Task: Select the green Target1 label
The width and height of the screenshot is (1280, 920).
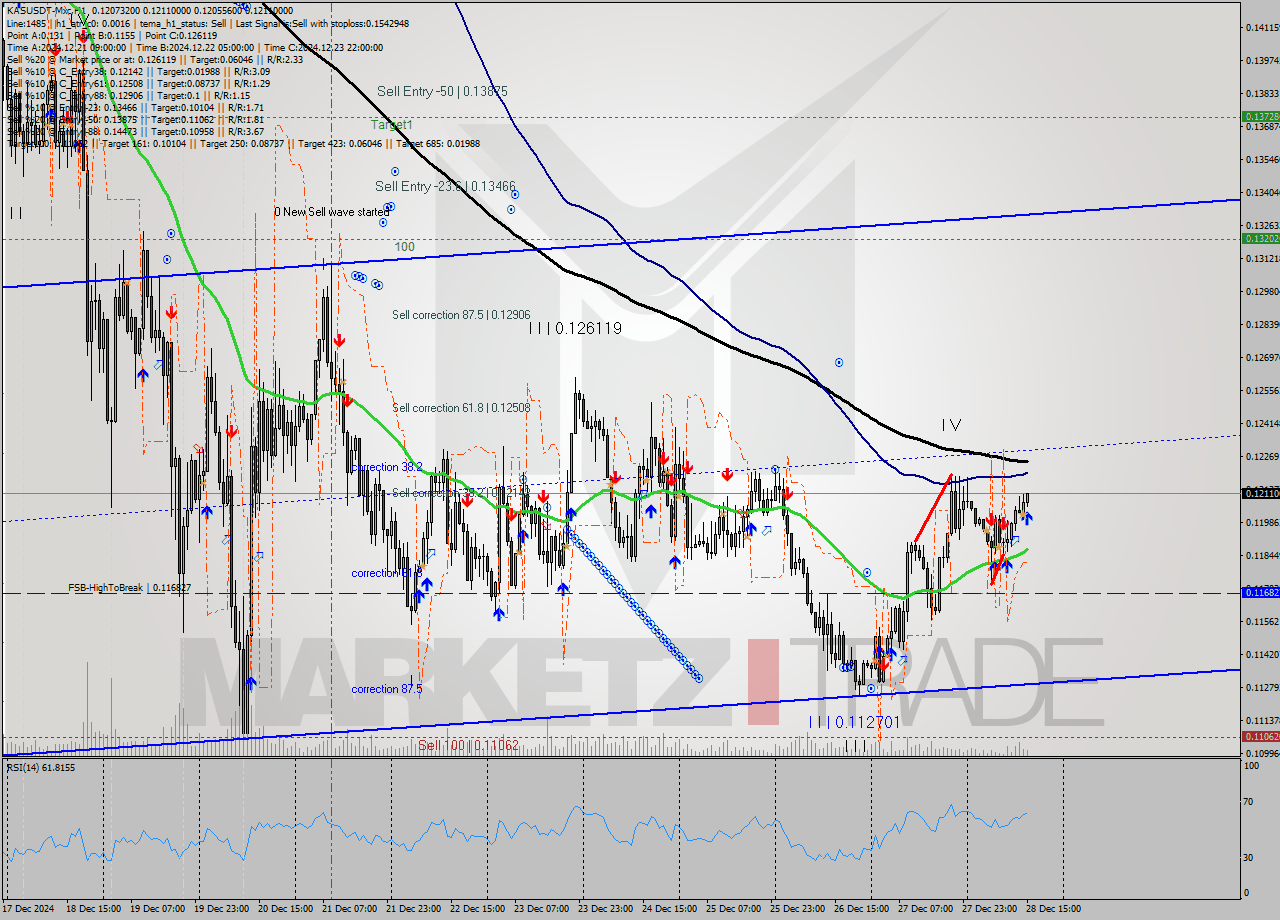Action: [392, 125]
